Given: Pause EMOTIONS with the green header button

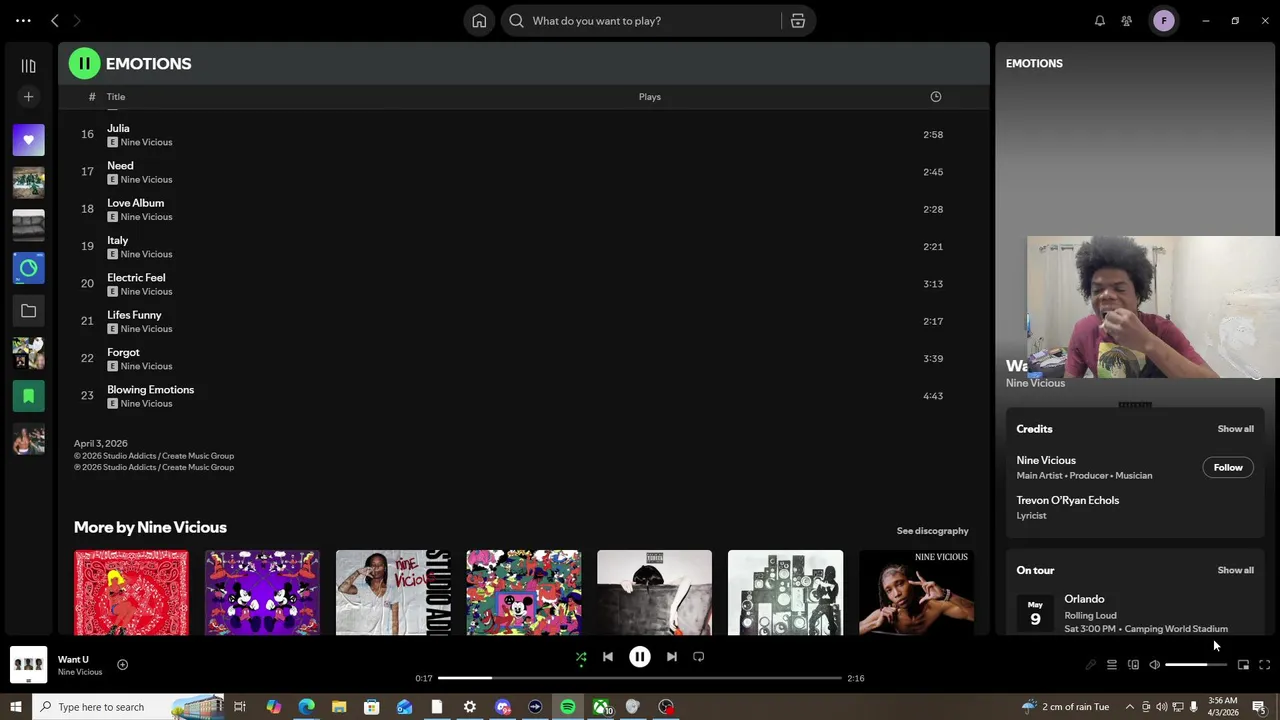Looking at the screenshot, I should coord(84,63).
